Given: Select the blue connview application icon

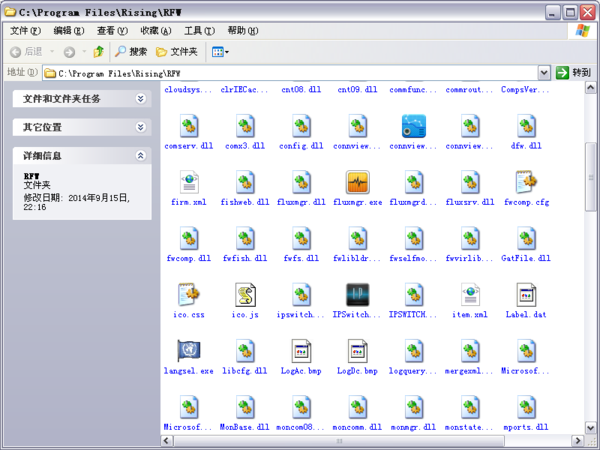Looking at the screenshot, I should [413, 126].
